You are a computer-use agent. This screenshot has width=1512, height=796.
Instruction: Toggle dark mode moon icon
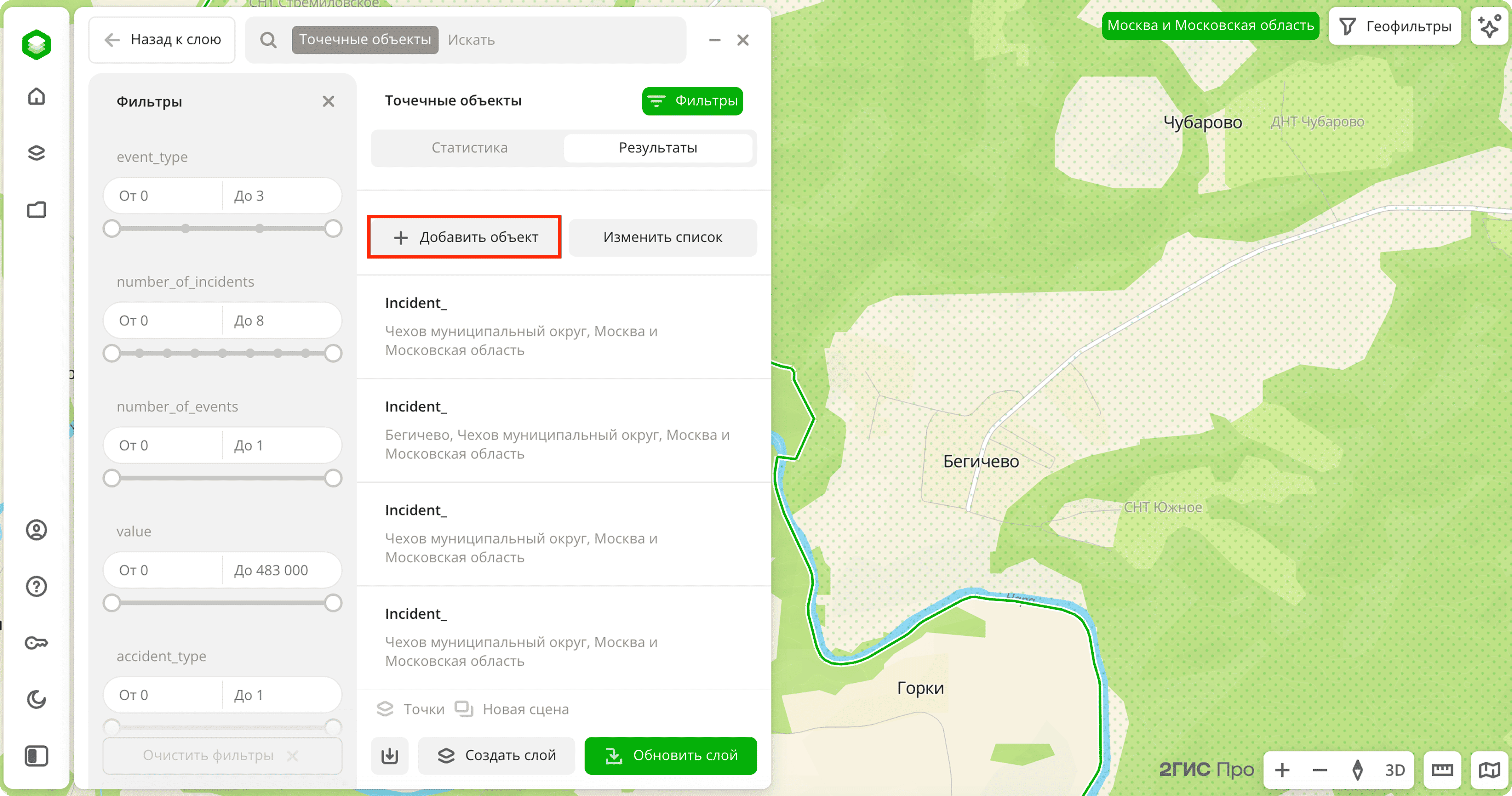point(37,699)
